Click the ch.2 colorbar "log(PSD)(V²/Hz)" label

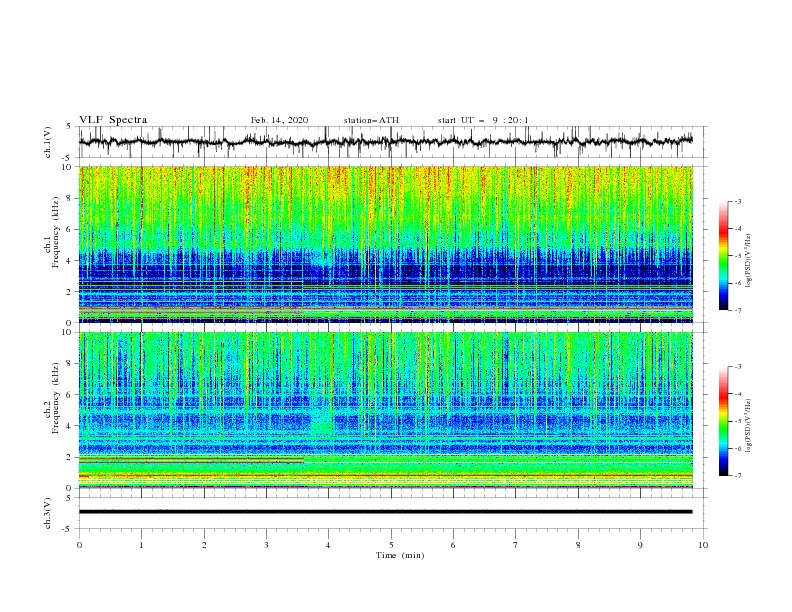(x=749, y=426)
